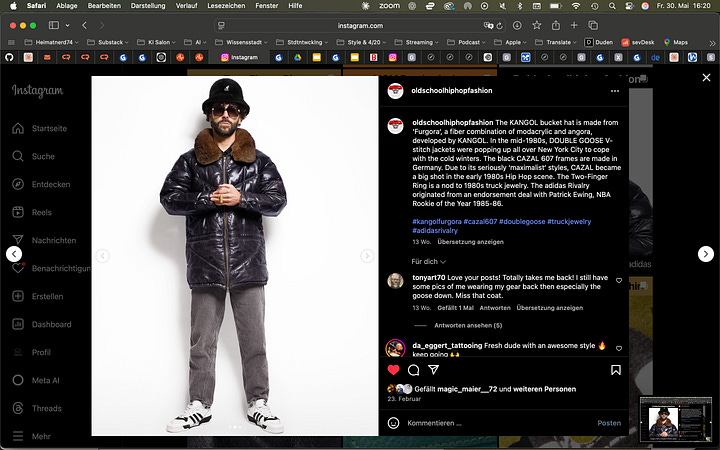Click instagram.com address bar
Screen dimensions: 720x450
tap(360, 26)
